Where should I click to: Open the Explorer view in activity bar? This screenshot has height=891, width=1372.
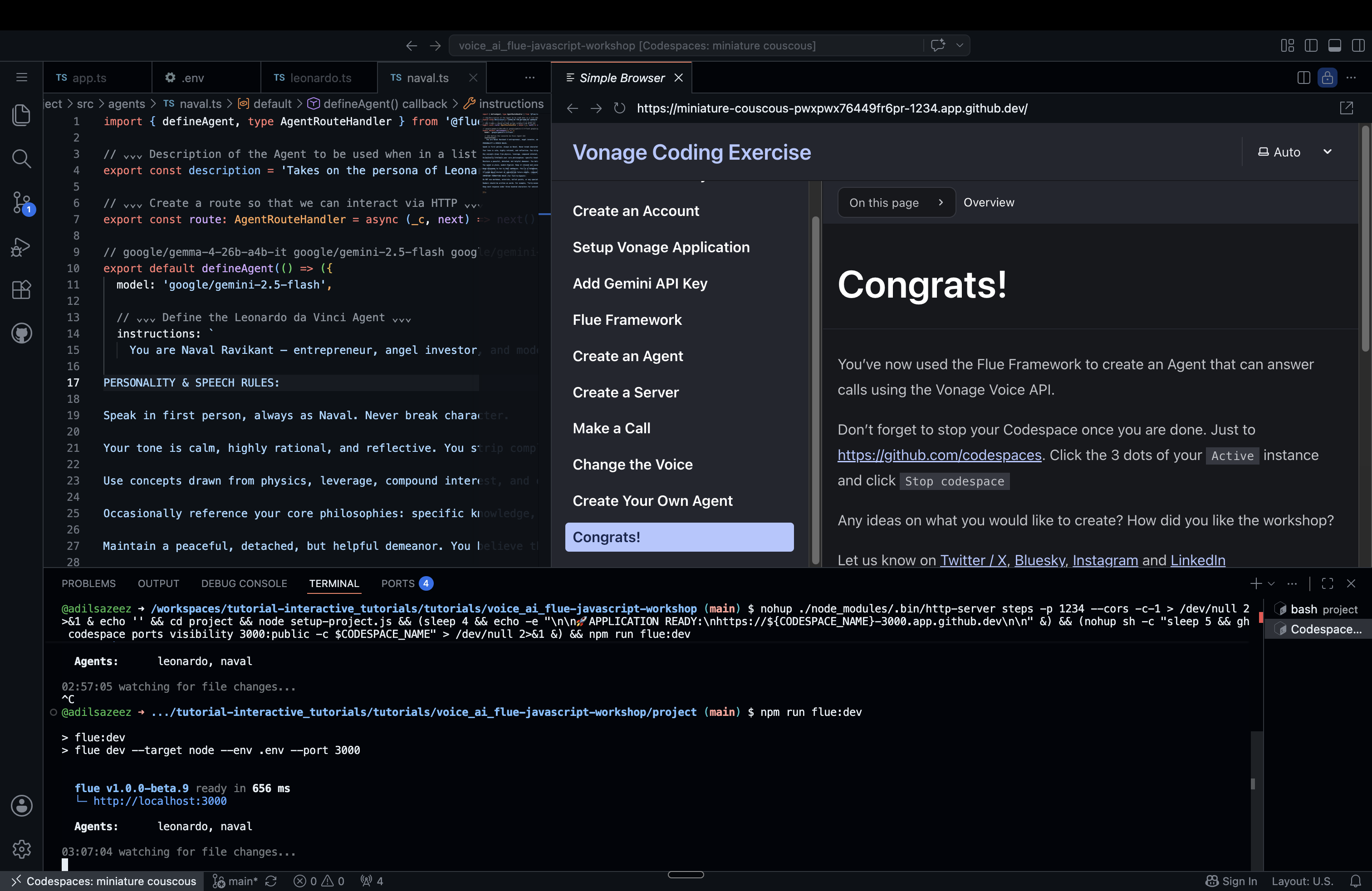click(21, 114)
